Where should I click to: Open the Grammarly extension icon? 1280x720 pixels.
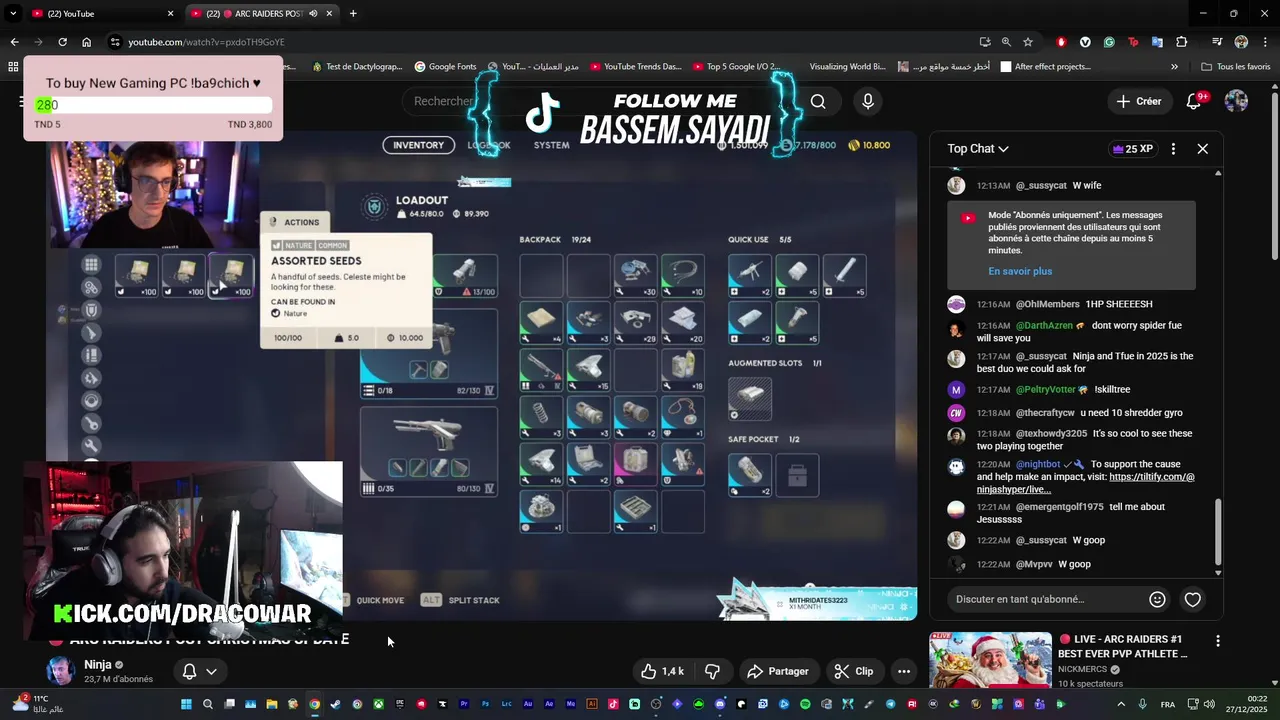[1109, 42]
